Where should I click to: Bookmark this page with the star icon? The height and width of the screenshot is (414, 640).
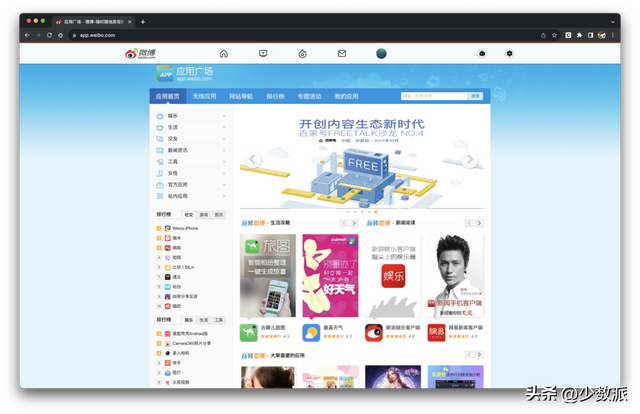coord(554,35)
